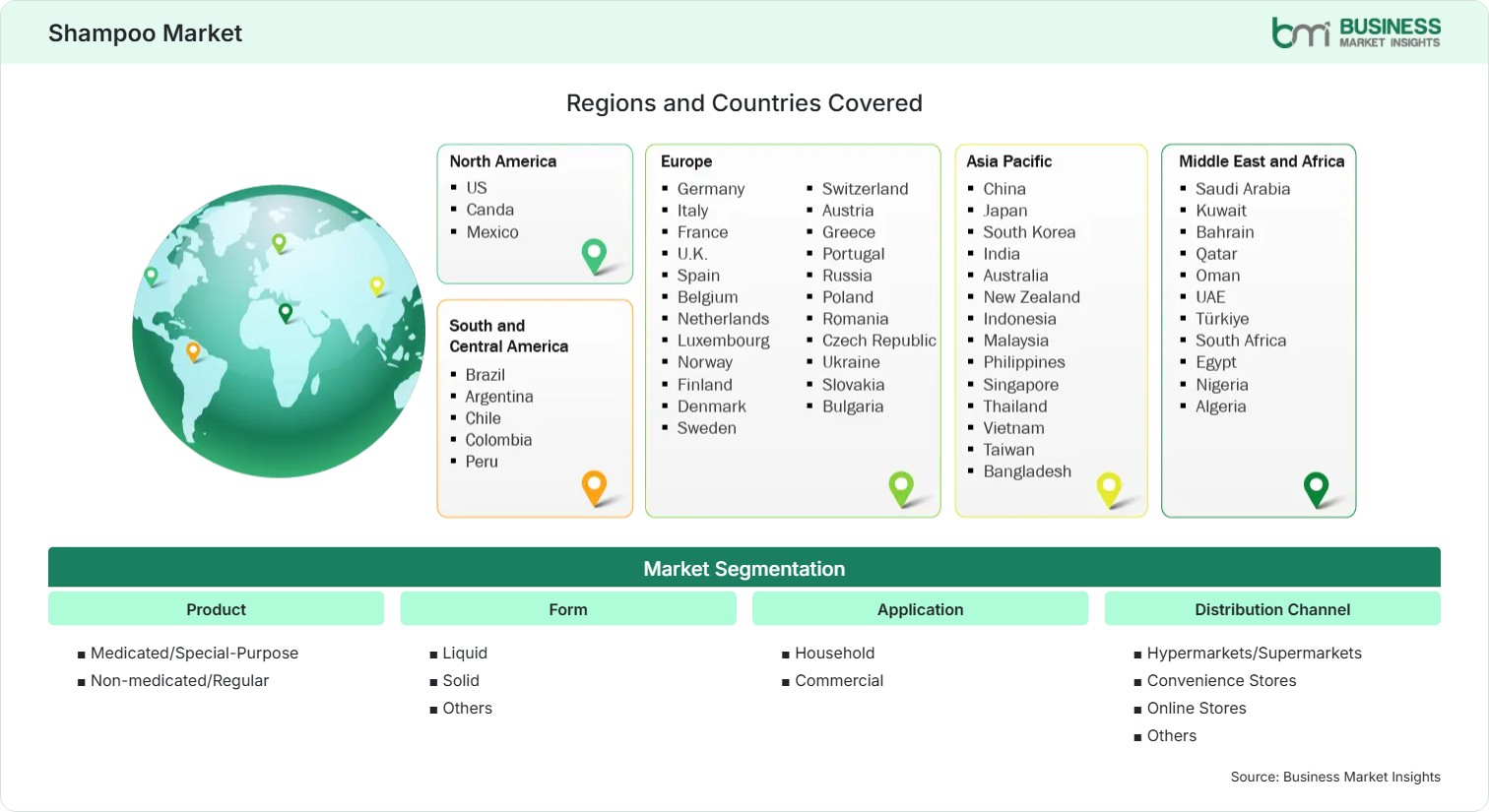Click the Shampoo Market title
1489x812 pixels.
pyautogui.click(x=145, y=33)
